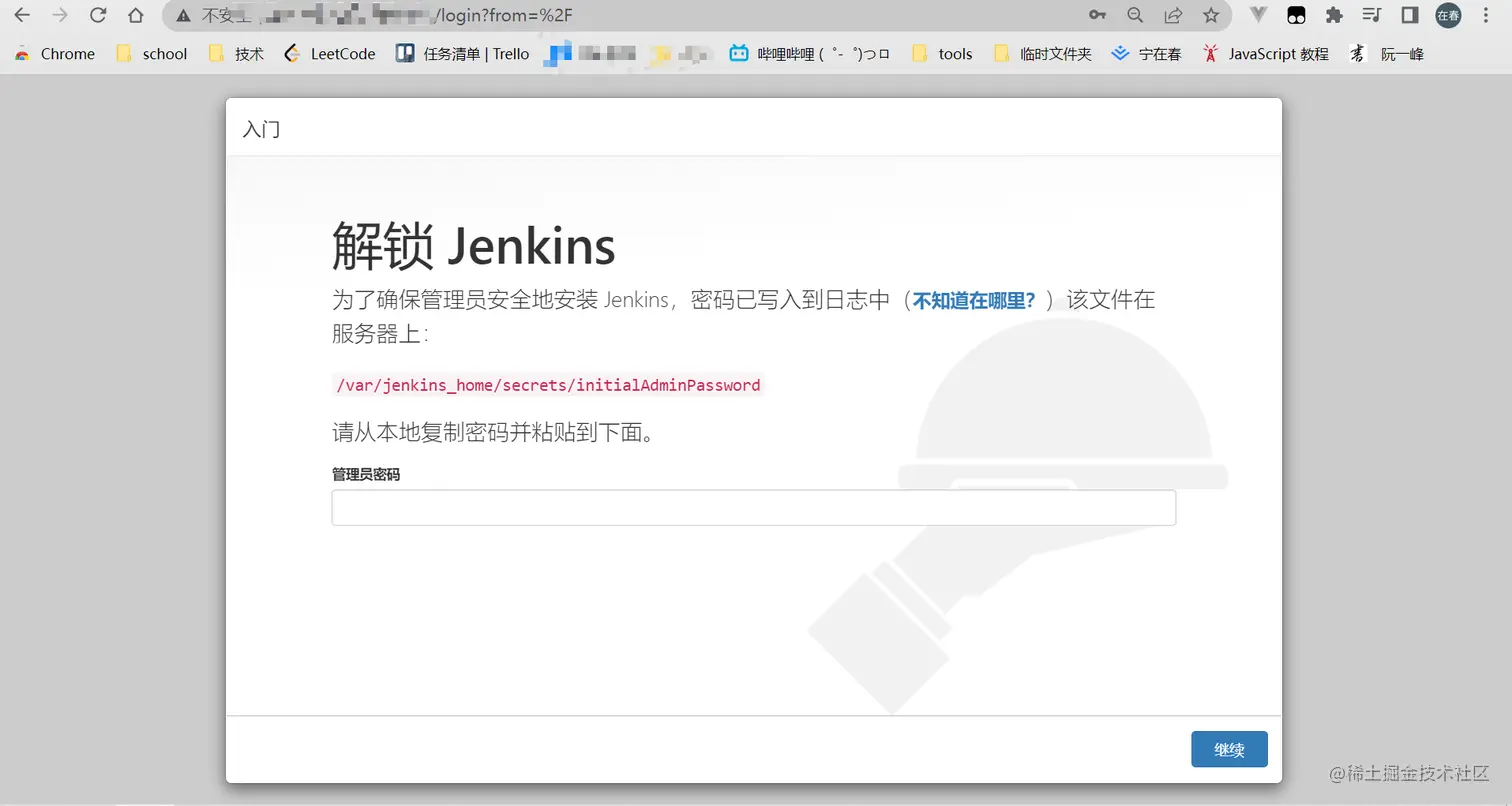
Task: Open the 宁在春 bookmark
Action: [x=1147, y=54]
